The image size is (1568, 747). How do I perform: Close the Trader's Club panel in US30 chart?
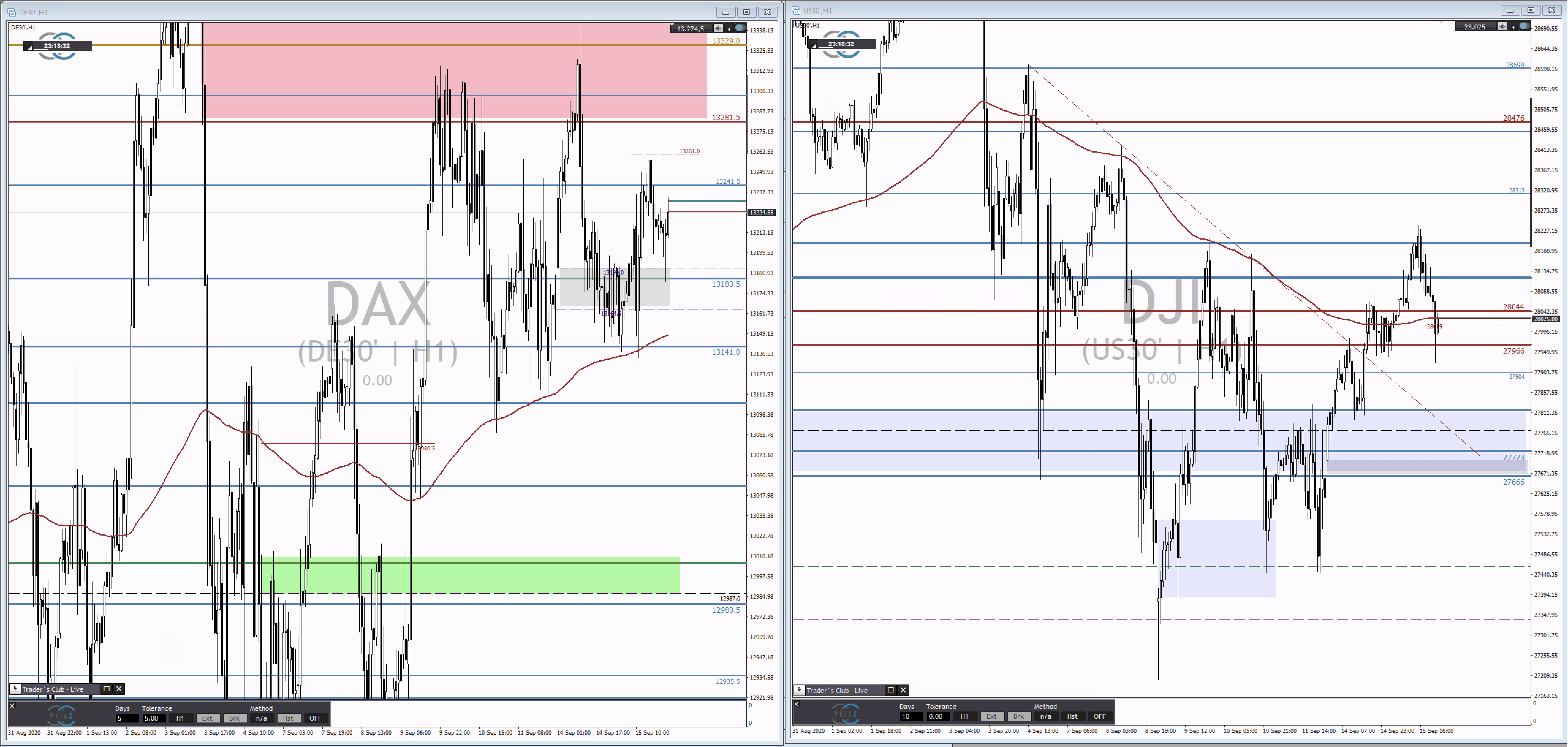(904, 690)
